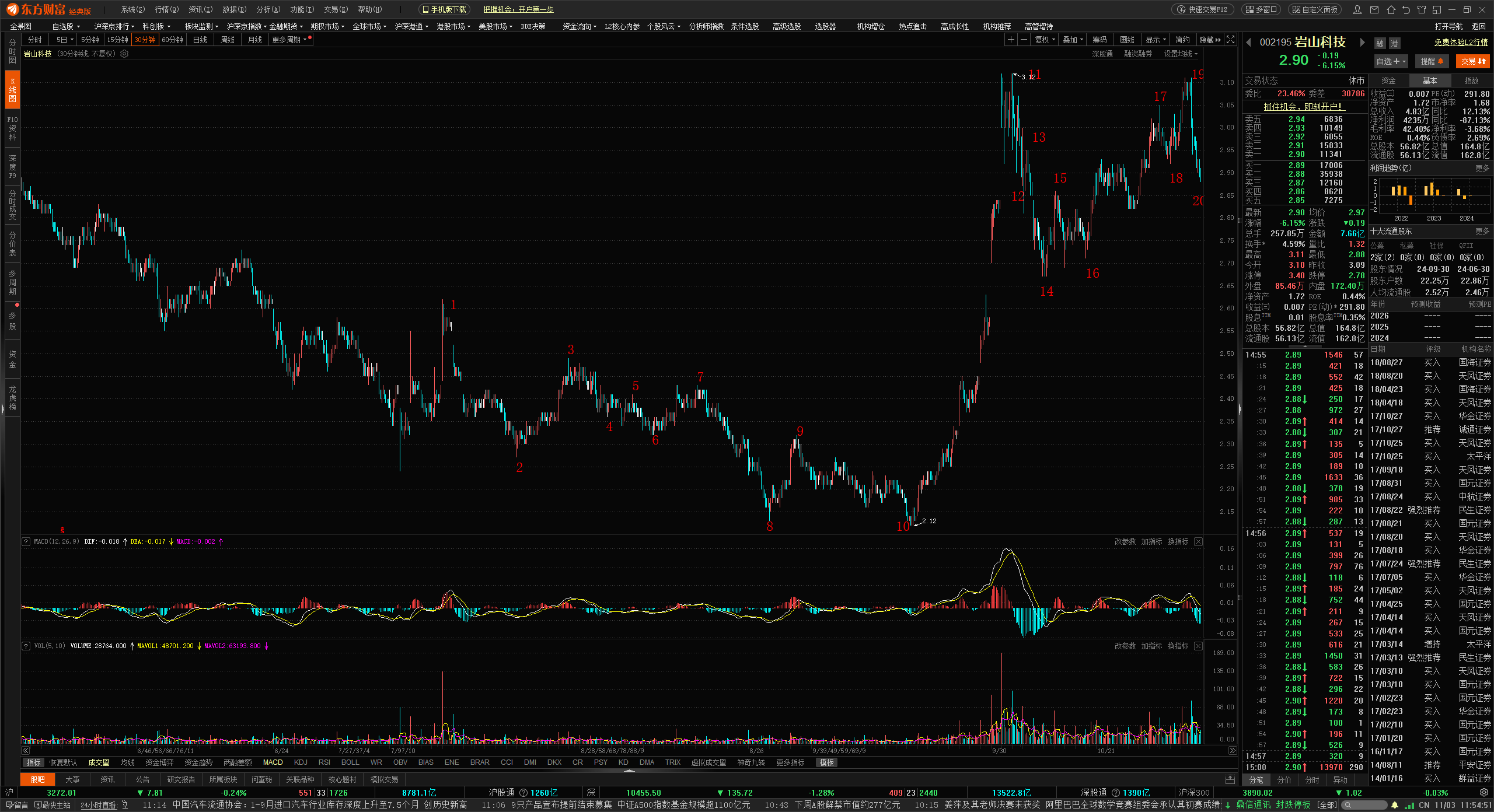The height and width of the screenshot is (812, 1494).
Task: Open status bar settings gear
Action: coord(1484,793)
